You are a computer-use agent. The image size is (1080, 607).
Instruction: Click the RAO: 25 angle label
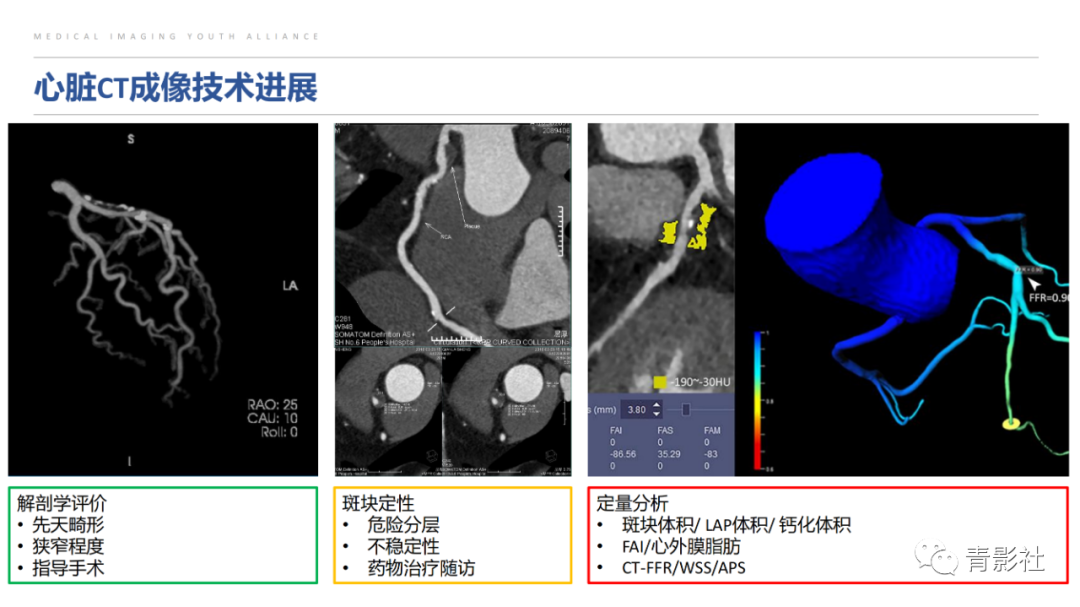tap(273, 404)
